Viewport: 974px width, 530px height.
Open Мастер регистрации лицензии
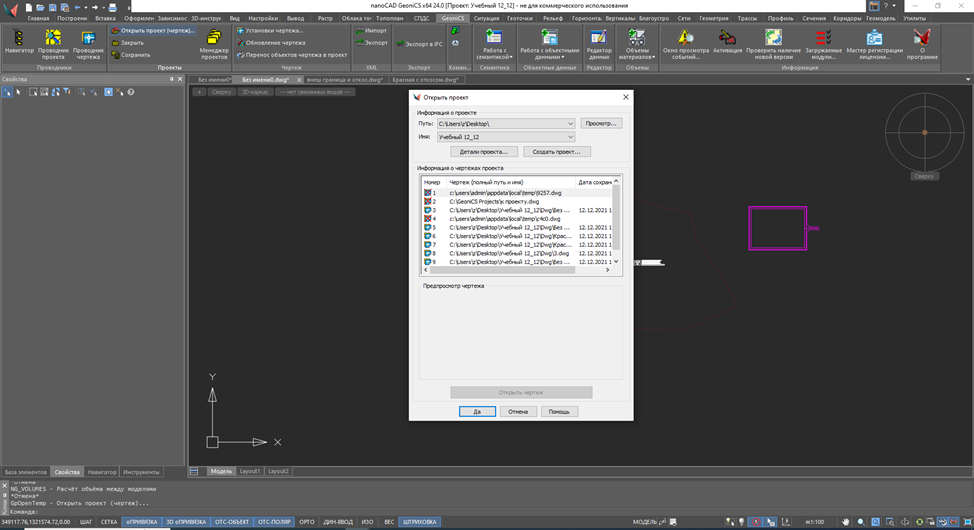pyautogui.click(x=875, y=43)
